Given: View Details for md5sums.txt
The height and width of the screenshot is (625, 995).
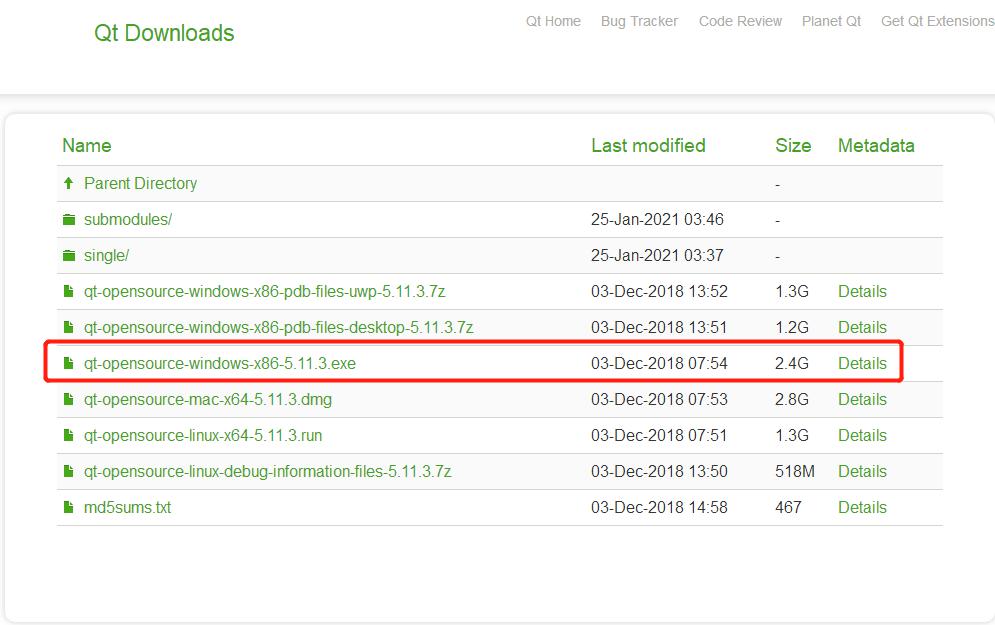Looking at the screenshot, I should click(x=862, y=508).
